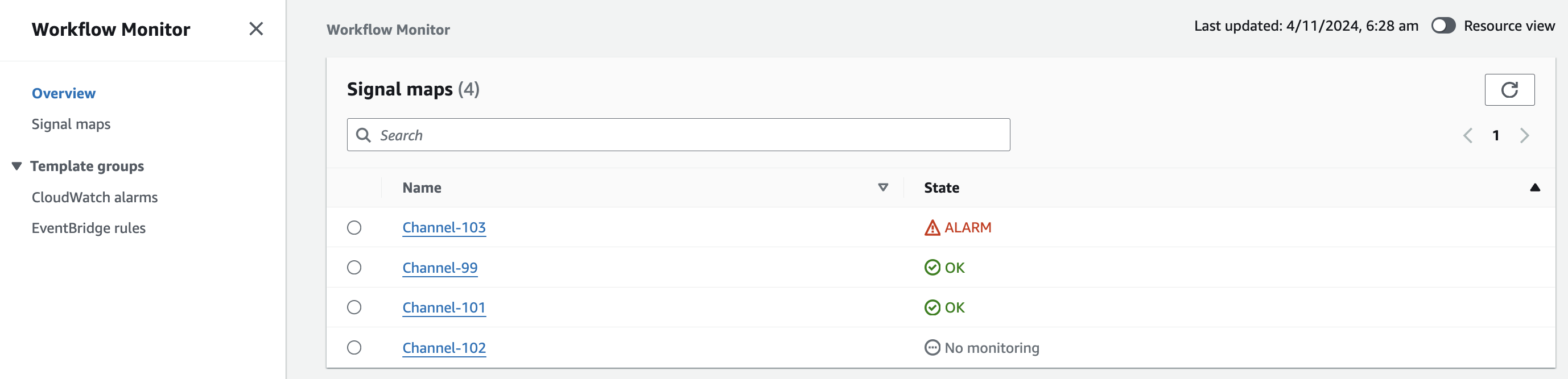1568x379 pixels.
Task: Click the ALARM warning triangle icon
Action: point(932,228)
